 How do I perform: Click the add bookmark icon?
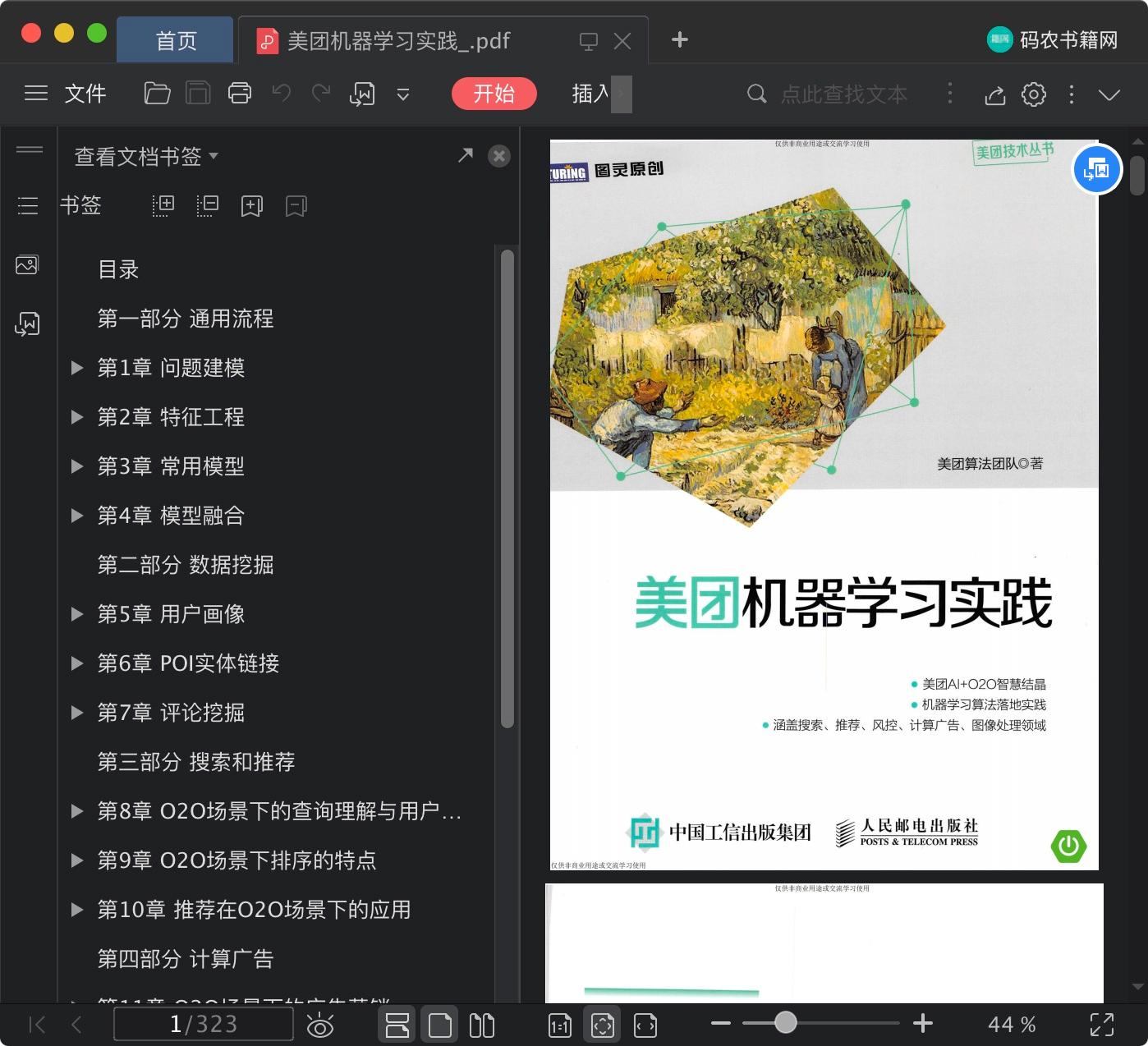pyautogui.click(x=252, y=206)
